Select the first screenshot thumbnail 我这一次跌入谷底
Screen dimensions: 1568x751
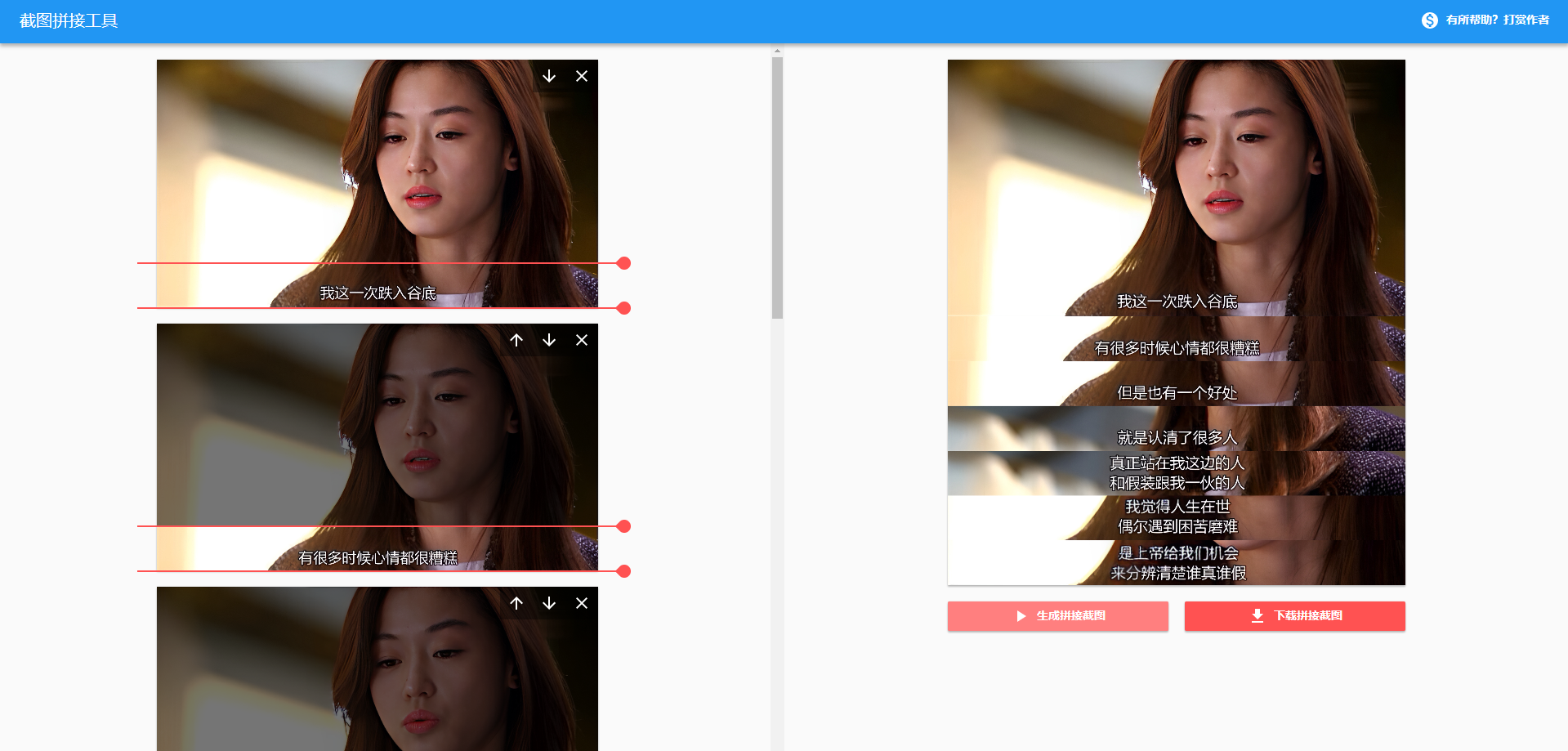377,184
